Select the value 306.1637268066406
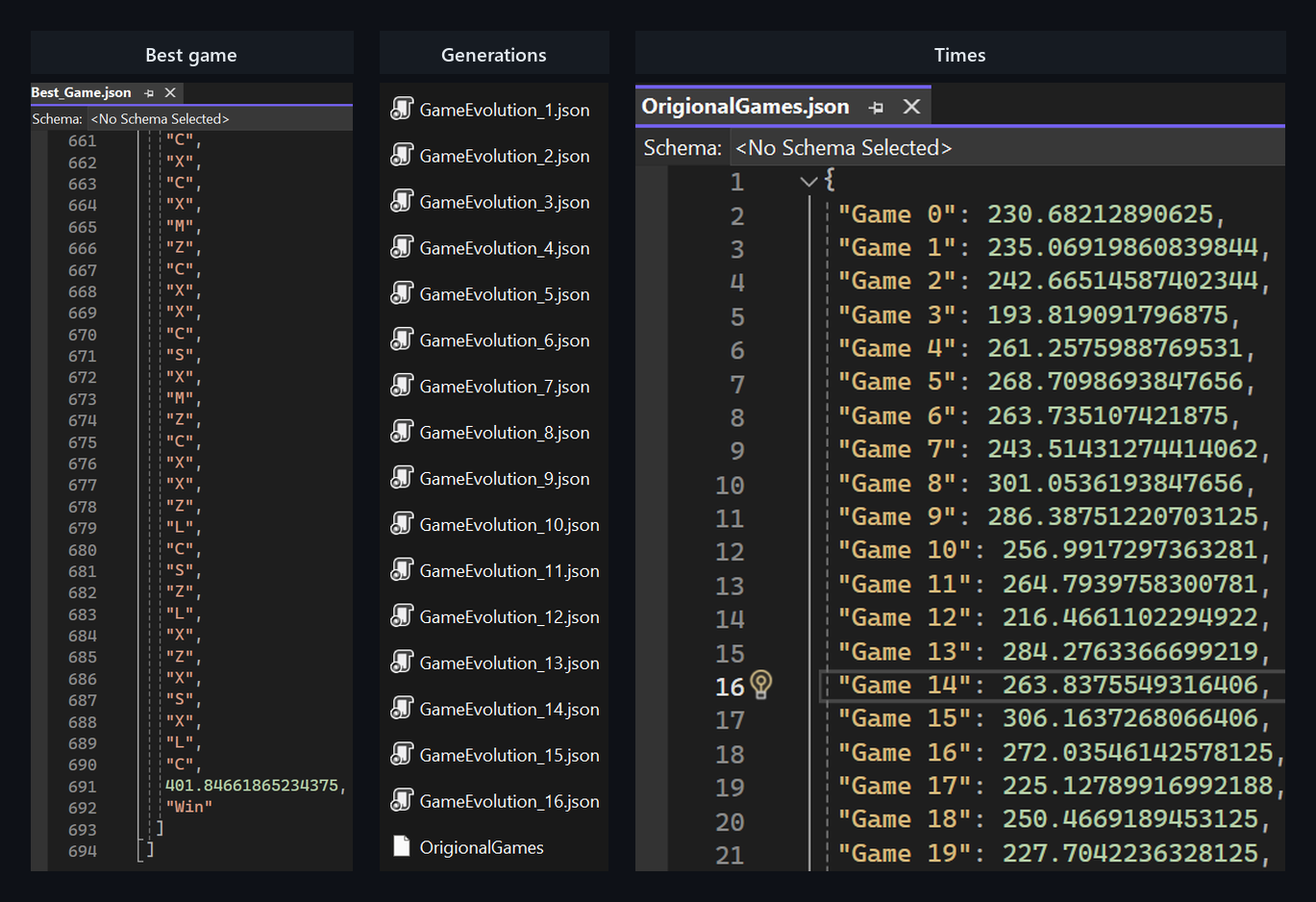 [x=1130, y=718]
